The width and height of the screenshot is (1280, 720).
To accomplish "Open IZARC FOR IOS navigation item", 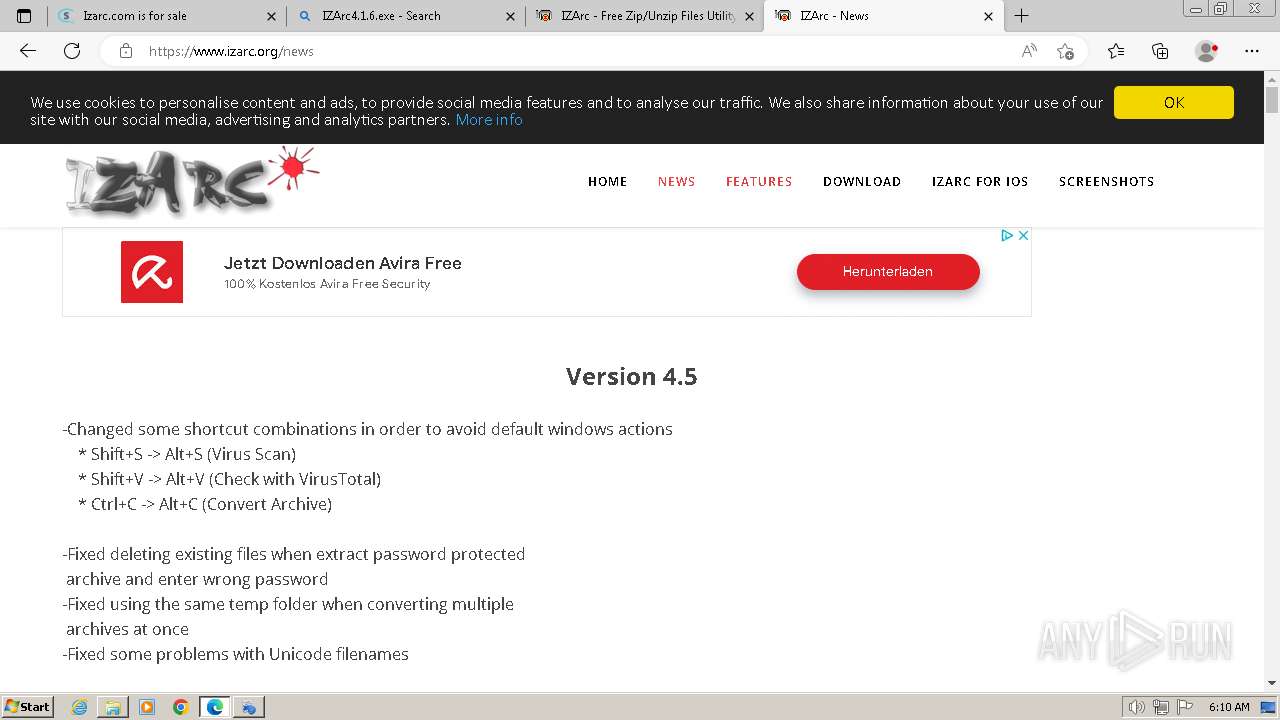I will pyautogui.click(x=980, y=181).
